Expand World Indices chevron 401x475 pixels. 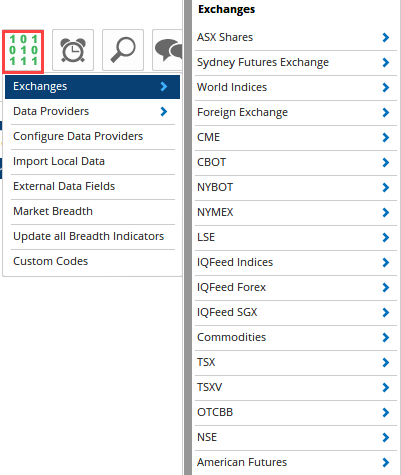coord(386,87)
